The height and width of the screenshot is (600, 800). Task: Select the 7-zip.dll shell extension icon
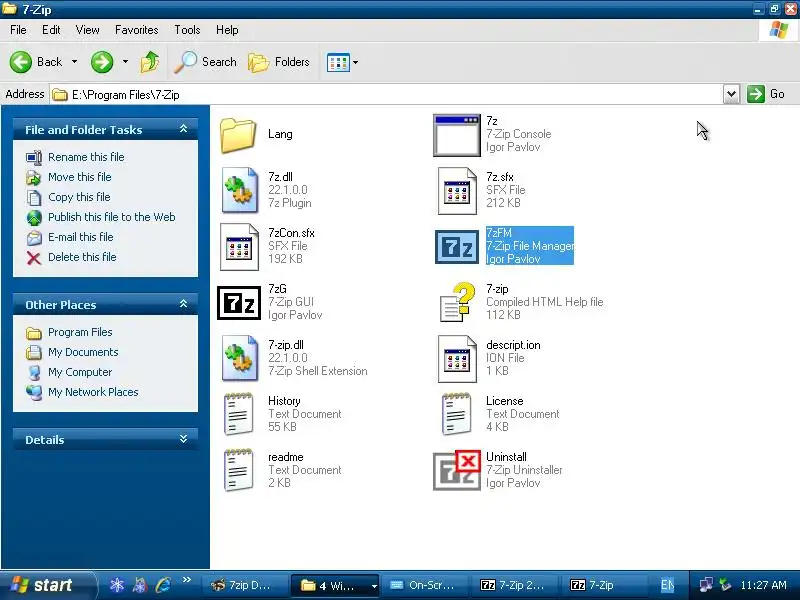239,358
